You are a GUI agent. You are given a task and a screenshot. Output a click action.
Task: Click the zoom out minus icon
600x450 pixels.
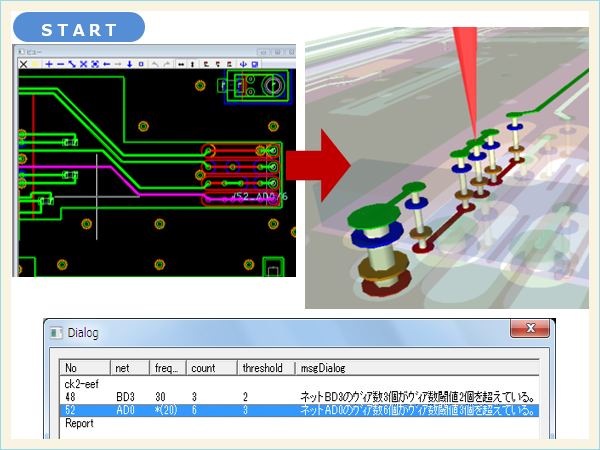(x=60, y=64)
